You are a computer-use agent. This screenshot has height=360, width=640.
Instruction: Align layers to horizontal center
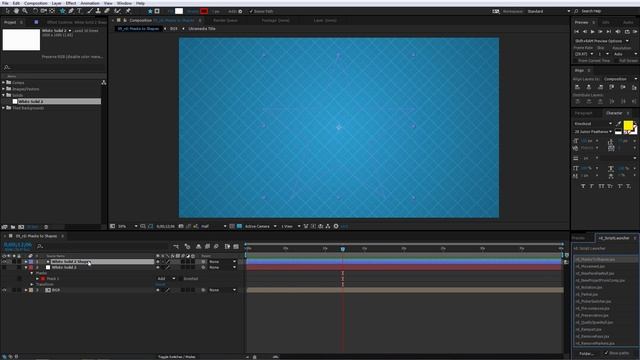pyautogui.click(x=589, y=87)
